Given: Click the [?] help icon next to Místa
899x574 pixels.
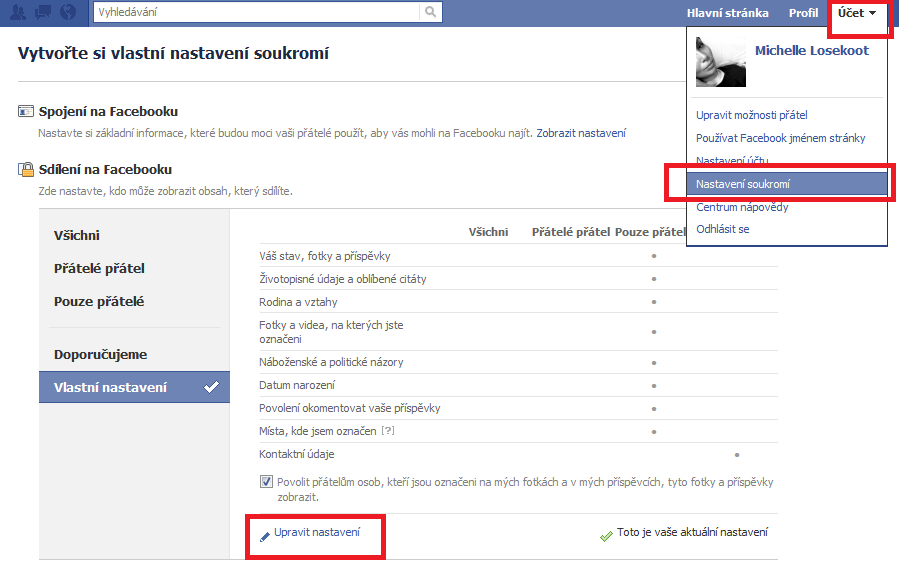Looking at the screenshot, I should pyautogui.click(x=388, y=431).
